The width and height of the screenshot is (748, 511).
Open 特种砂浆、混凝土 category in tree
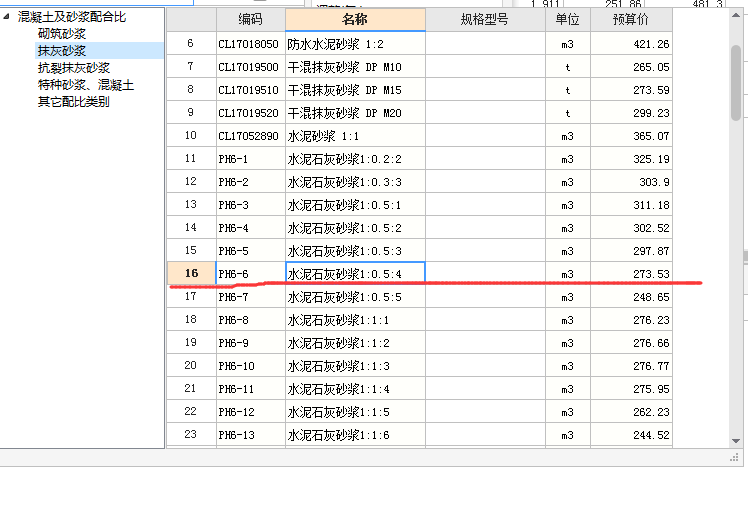(86, 85)
